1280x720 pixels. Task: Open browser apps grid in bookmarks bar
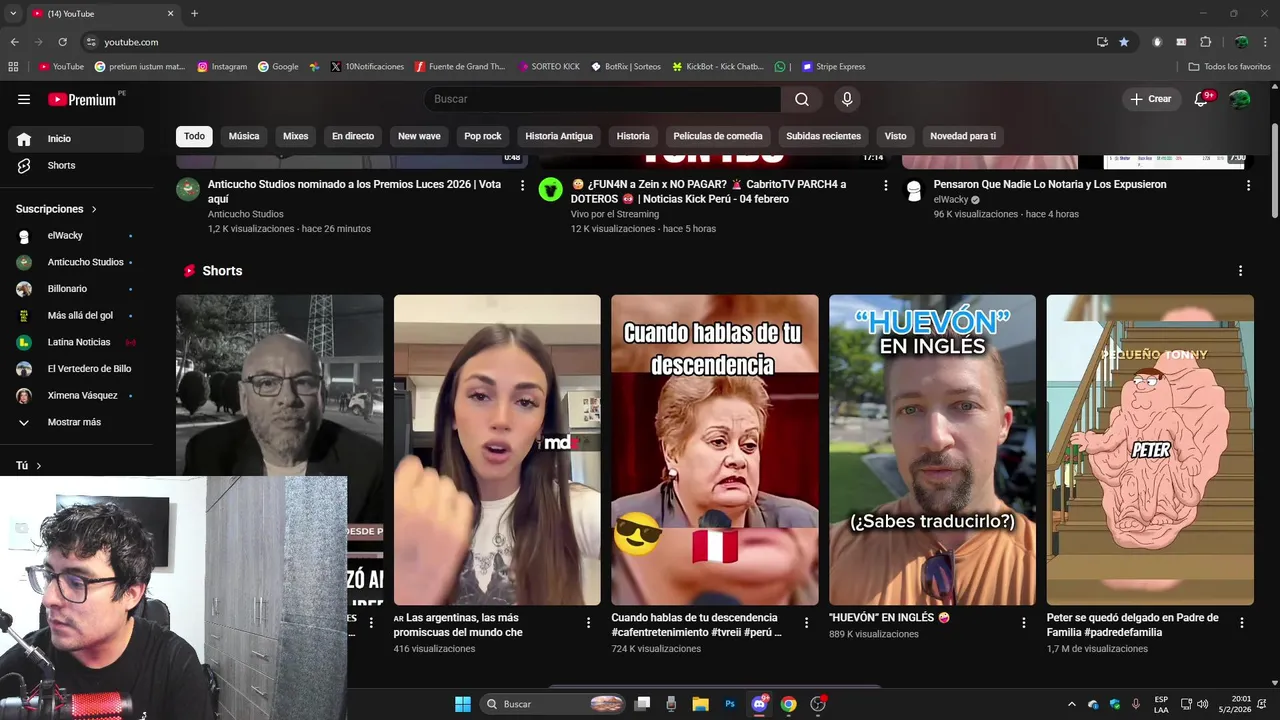coord(13,67)
